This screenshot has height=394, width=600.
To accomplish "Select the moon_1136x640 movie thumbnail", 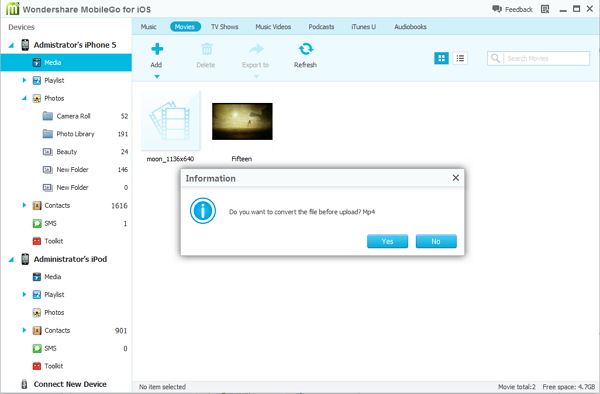I will (171, 120).
